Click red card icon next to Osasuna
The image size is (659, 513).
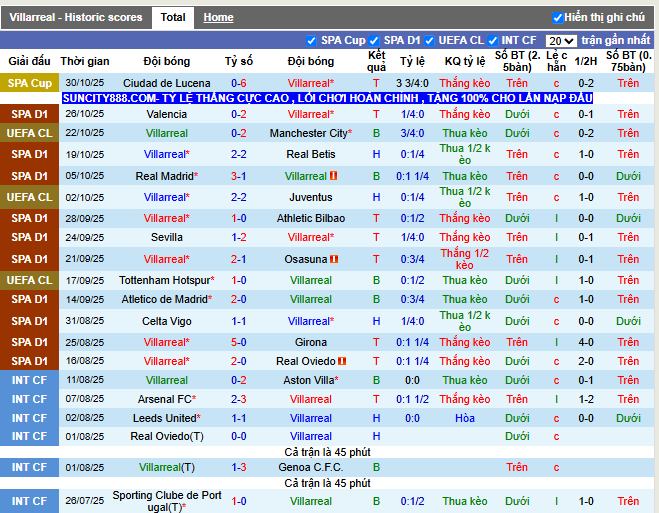(334, 259)
